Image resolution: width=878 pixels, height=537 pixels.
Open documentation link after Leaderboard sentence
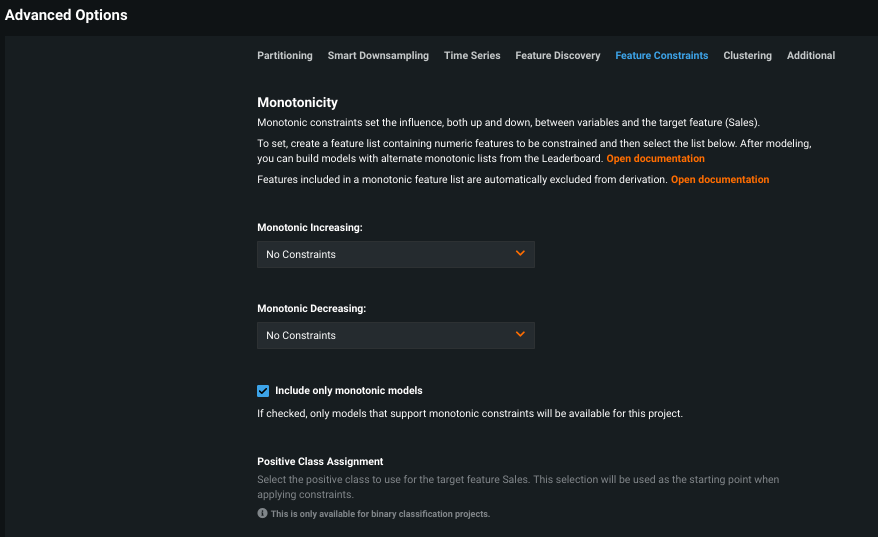(655, 159)
